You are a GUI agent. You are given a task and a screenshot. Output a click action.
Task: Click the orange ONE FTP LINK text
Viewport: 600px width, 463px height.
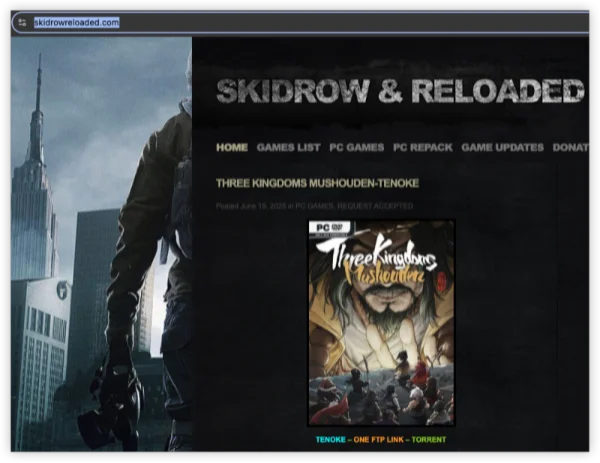(x=381, y=440)
